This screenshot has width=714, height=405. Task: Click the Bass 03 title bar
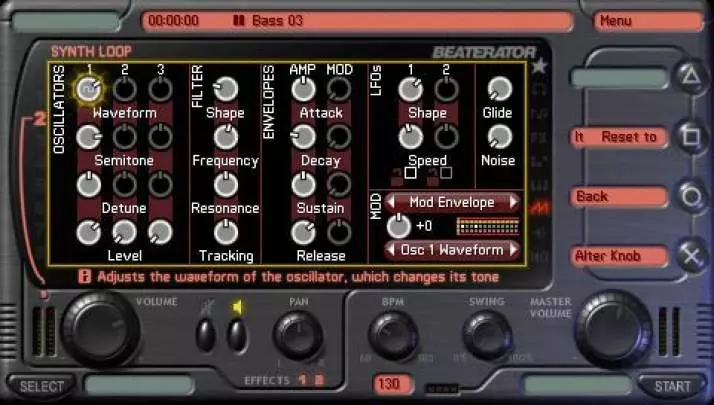tap(357, 21)
